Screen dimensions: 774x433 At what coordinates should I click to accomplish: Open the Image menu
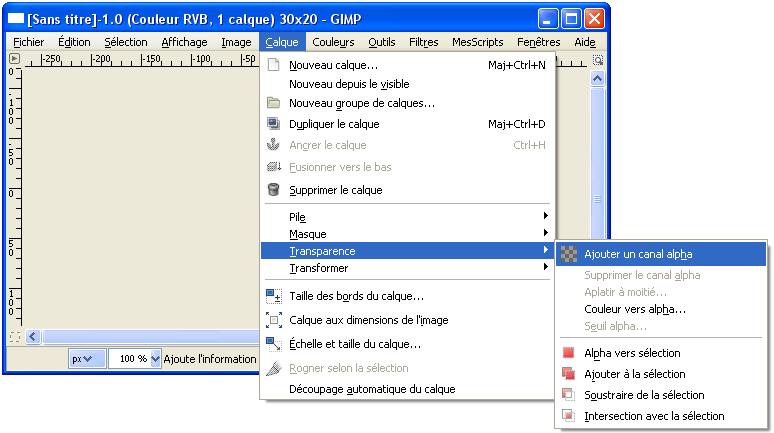236,42
